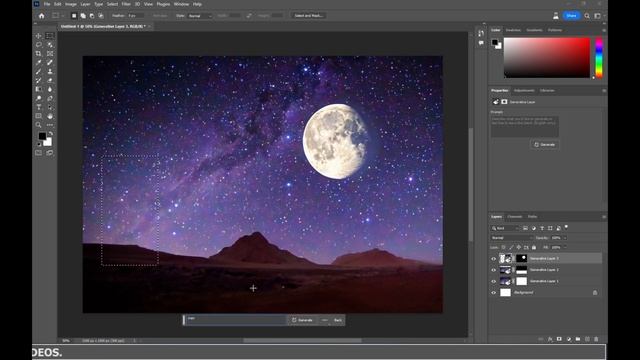Hide Generative Layer 2 eye icon
This screenshot has height=360, width=640.
click(493, 270)
